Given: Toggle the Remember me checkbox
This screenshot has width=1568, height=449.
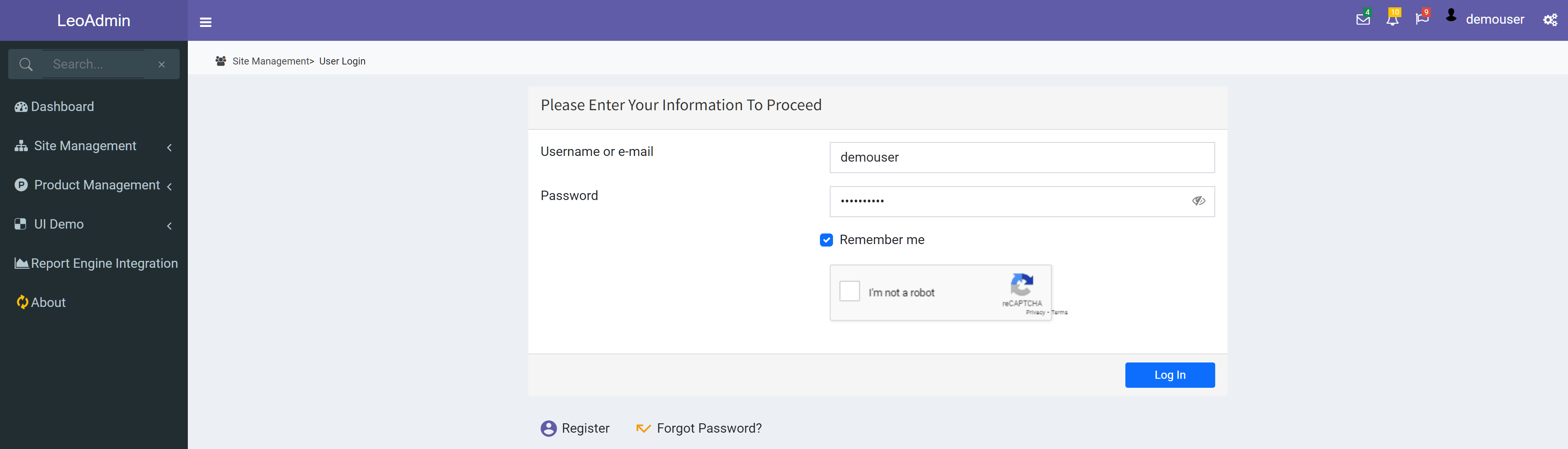Looking at the screenshot, I should click(826, 240).
